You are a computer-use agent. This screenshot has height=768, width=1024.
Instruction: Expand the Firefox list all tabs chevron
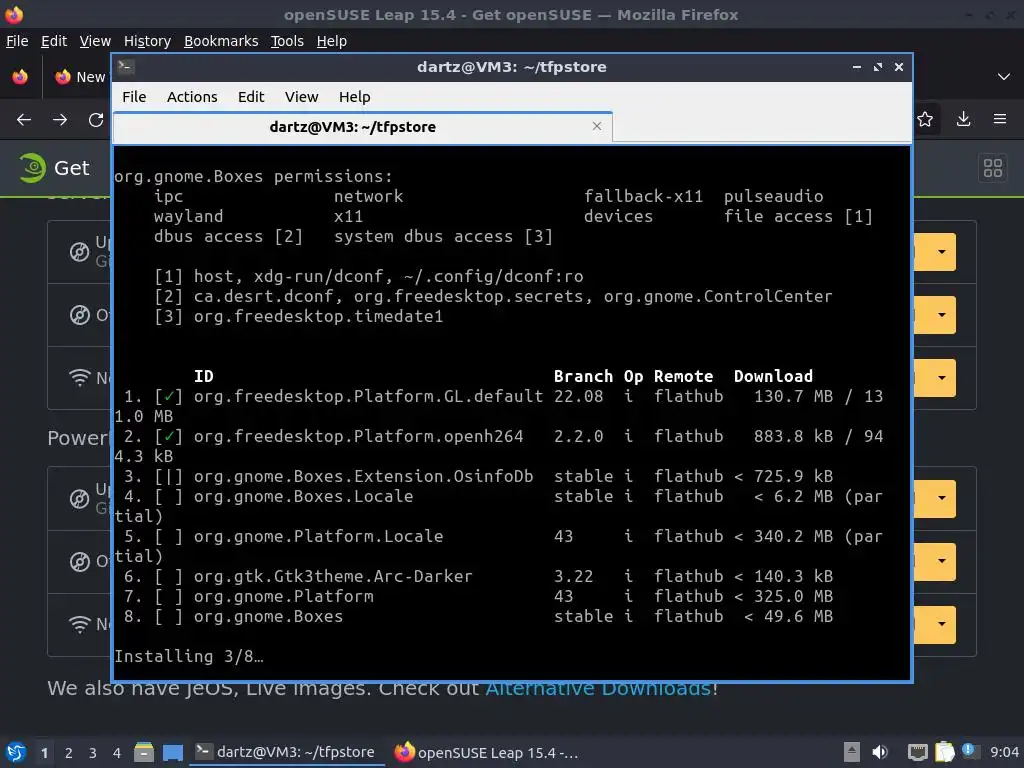tap(1004, 77)
